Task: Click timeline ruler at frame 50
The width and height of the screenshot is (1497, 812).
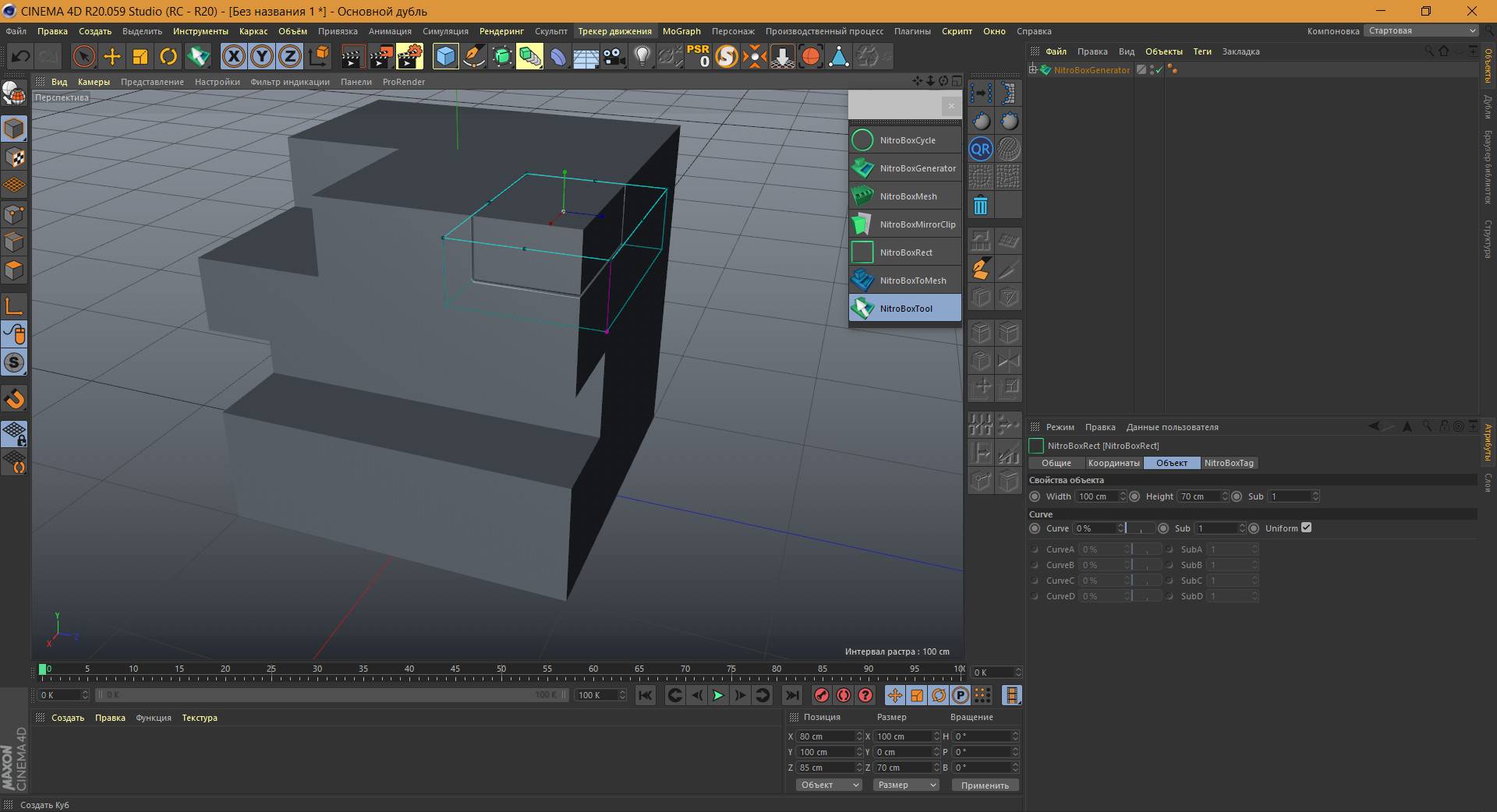Action: (x=501, y=669)
